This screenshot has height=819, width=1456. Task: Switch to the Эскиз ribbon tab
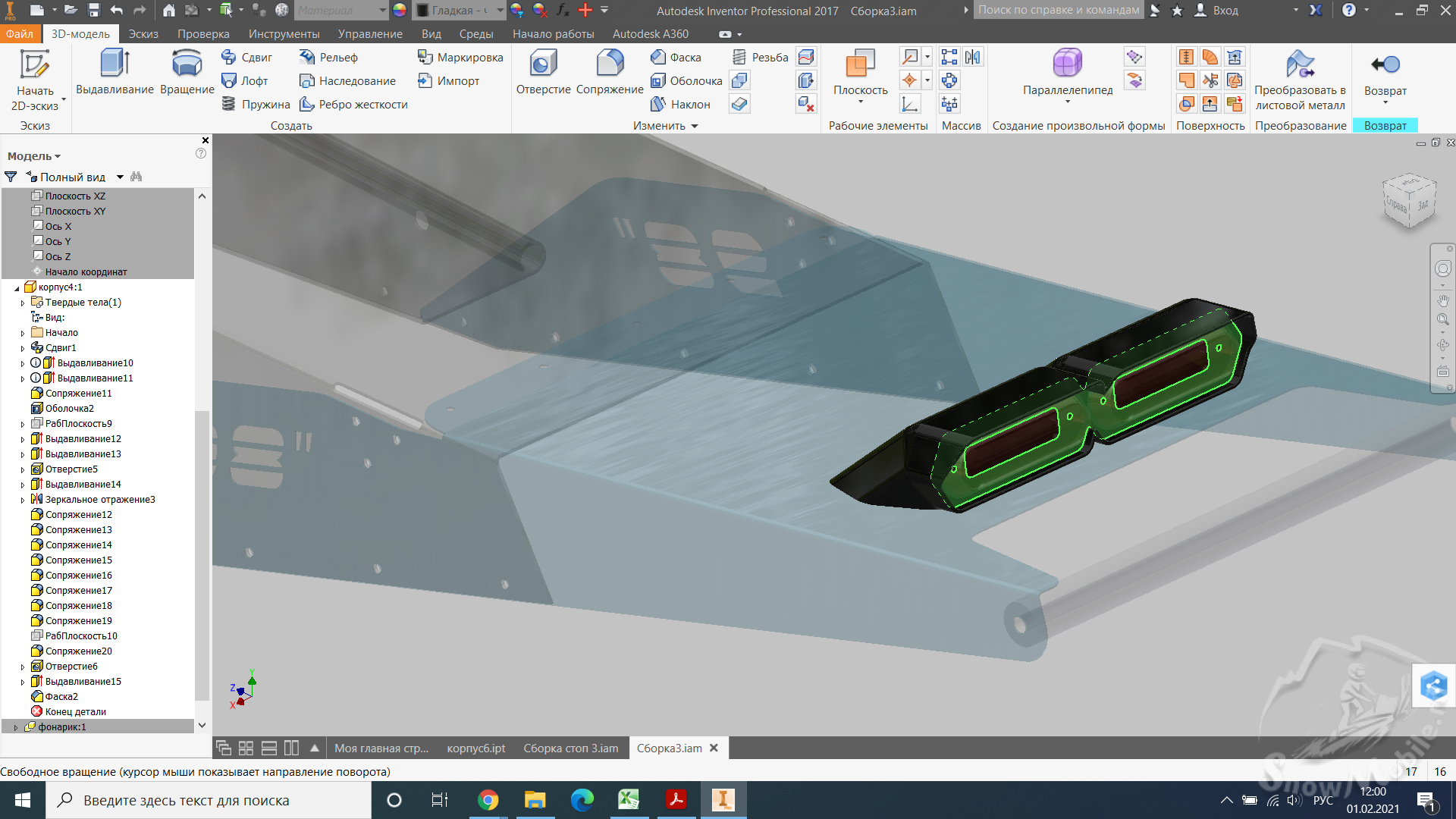[x=143, y=33]
